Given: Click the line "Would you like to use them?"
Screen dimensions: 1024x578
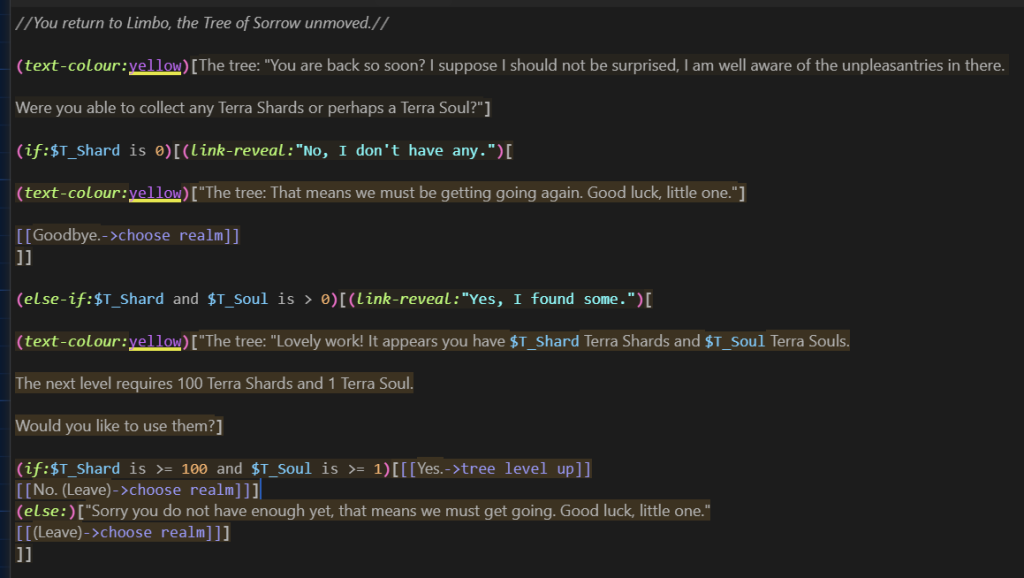Looking at the screenshot, I should [118, 426].
